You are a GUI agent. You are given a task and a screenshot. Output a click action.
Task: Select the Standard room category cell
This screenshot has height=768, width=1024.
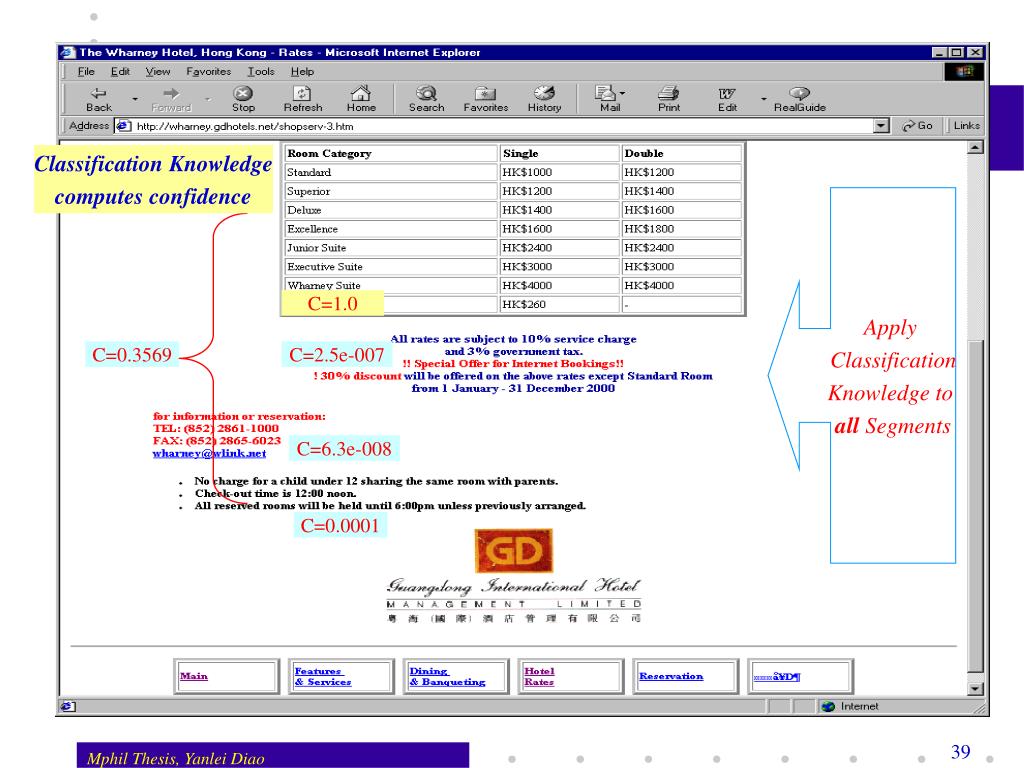coord(391,172)
